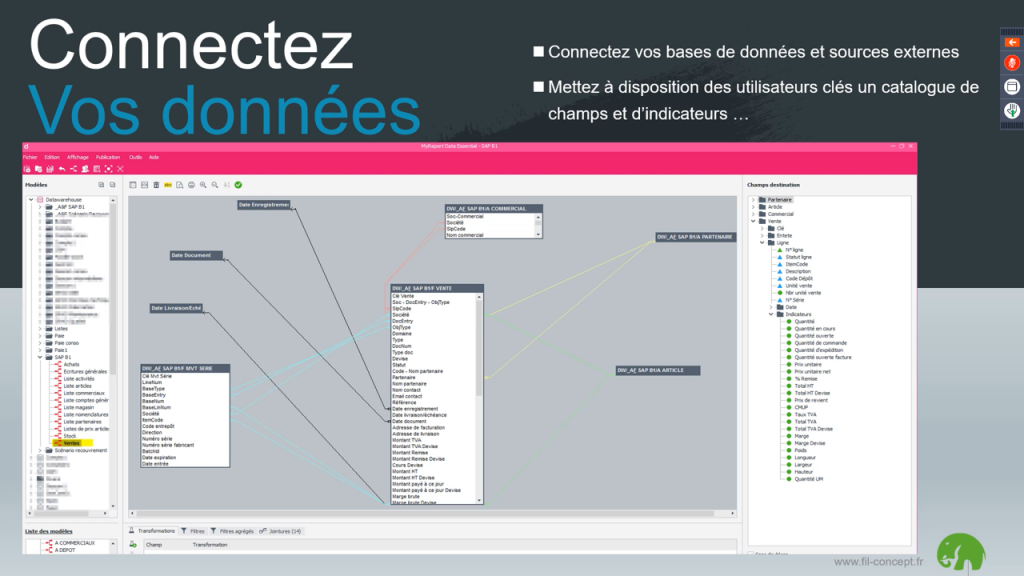Image resolution: width=1024 pixels, height=576 pixels.
Task: Open the Fichier menu
Action: 30,157
